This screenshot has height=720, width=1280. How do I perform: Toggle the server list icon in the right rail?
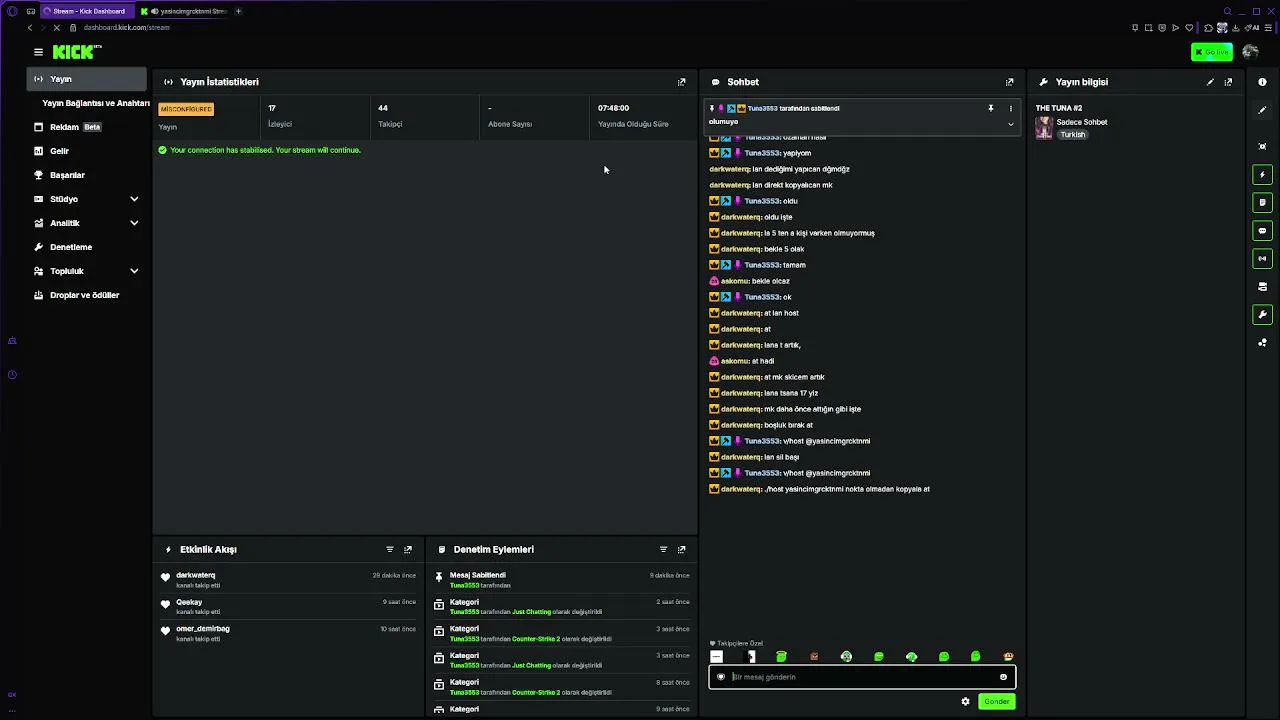tap(1262, 287)
